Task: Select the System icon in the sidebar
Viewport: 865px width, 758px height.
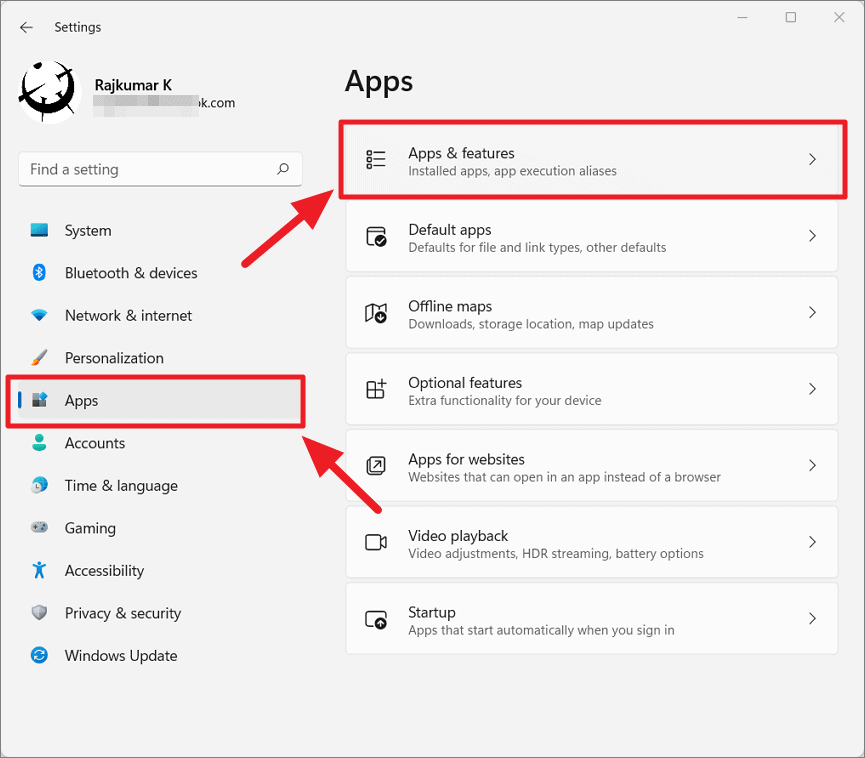Action: coord(39,230)
